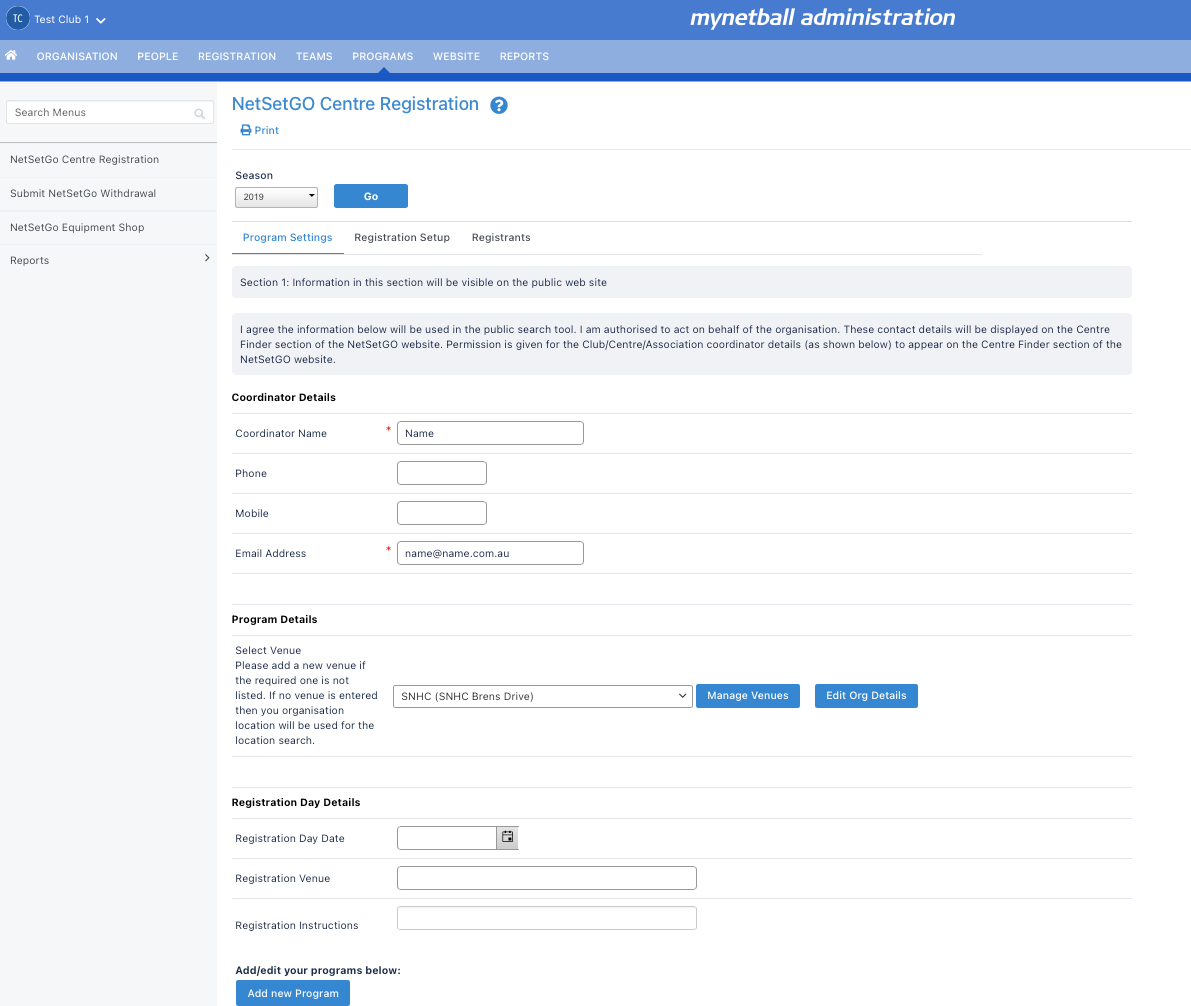Click the NetSetGO Centre Registration page heading
The image size is (1191, 1006).
point(355,104)
